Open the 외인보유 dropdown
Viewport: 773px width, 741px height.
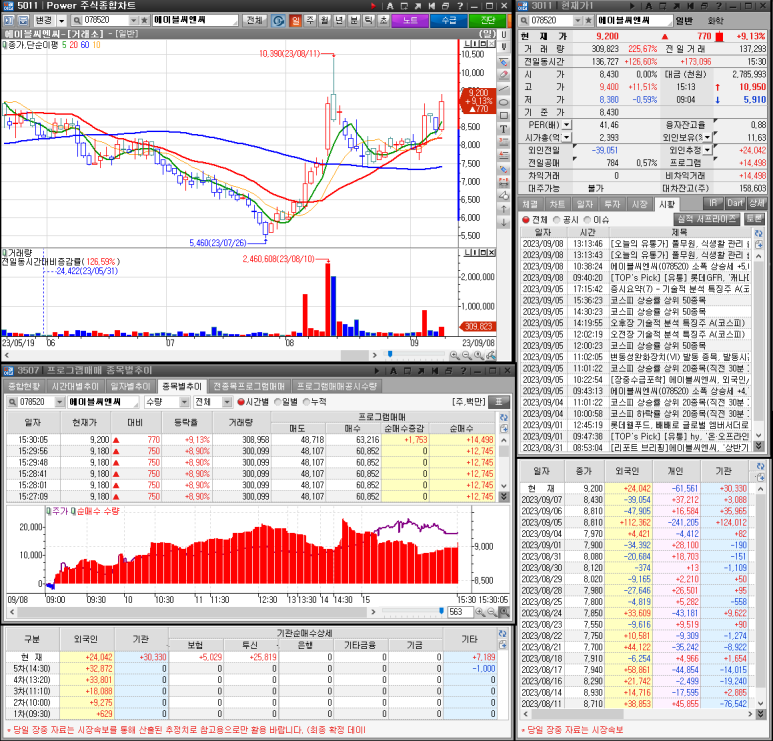click(x=707, y=138)
